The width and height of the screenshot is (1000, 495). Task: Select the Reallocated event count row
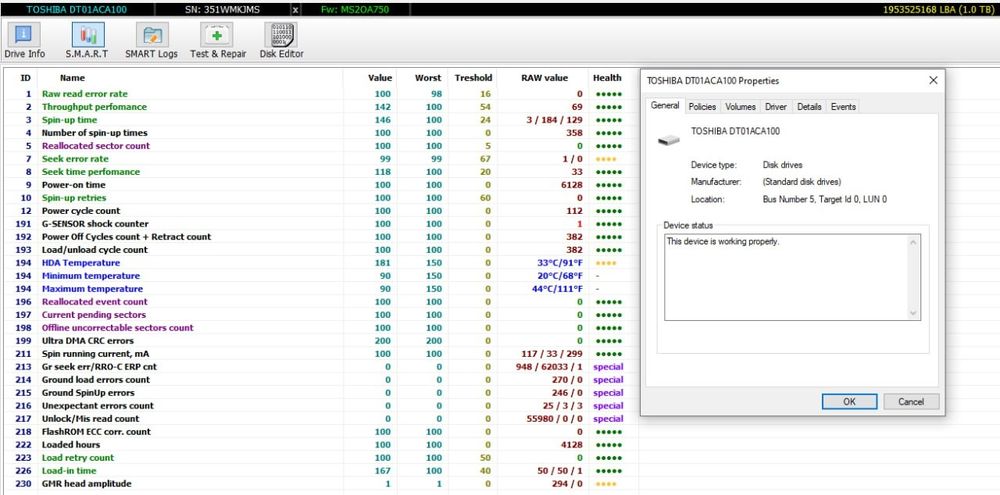(321, 302)
